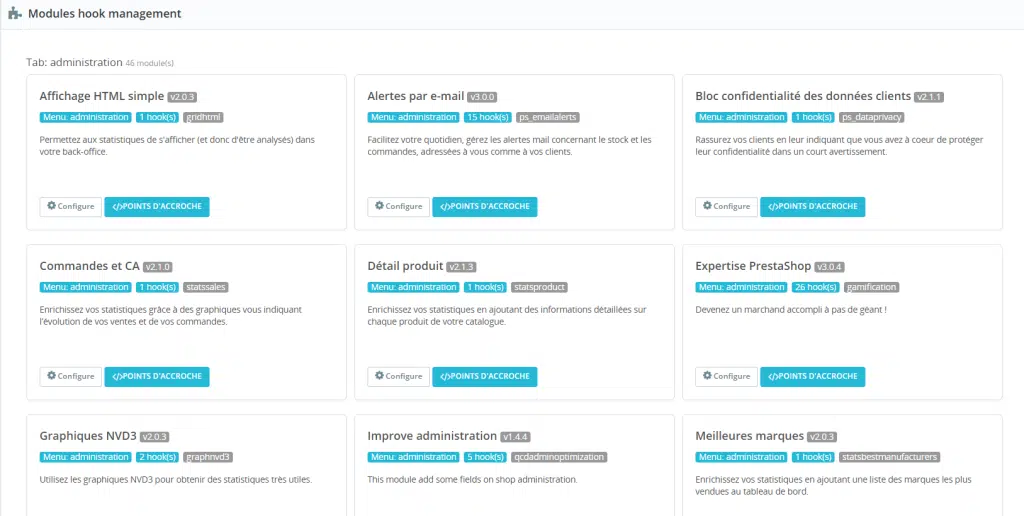Open Configure for Bloc confidentialité des données clients

pyautogui.click(x=726, y=207)
